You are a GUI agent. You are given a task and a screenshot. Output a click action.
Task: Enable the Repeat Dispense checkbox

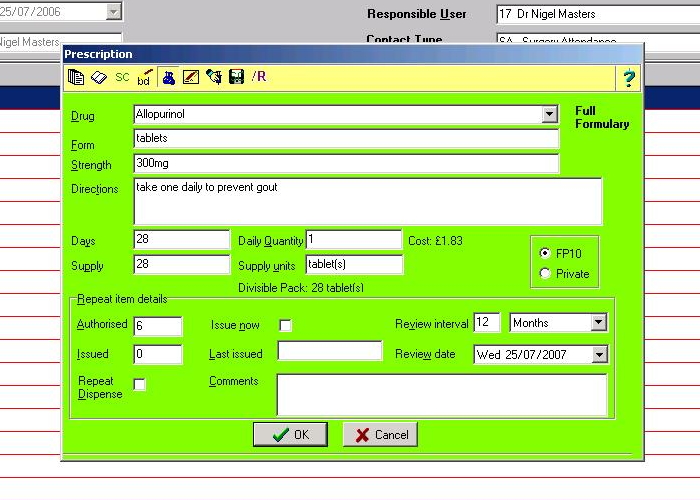pyautogui.click(x=140, y=384)
